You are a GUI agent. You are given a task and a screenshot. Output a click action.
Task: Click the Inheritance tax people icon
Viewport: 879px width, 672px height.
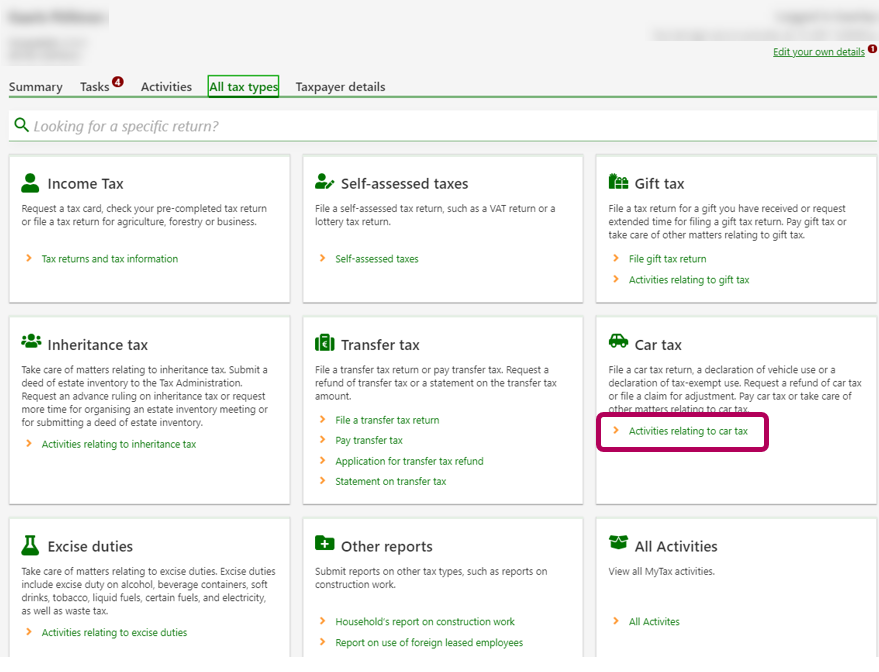click(x=31, y=342)
